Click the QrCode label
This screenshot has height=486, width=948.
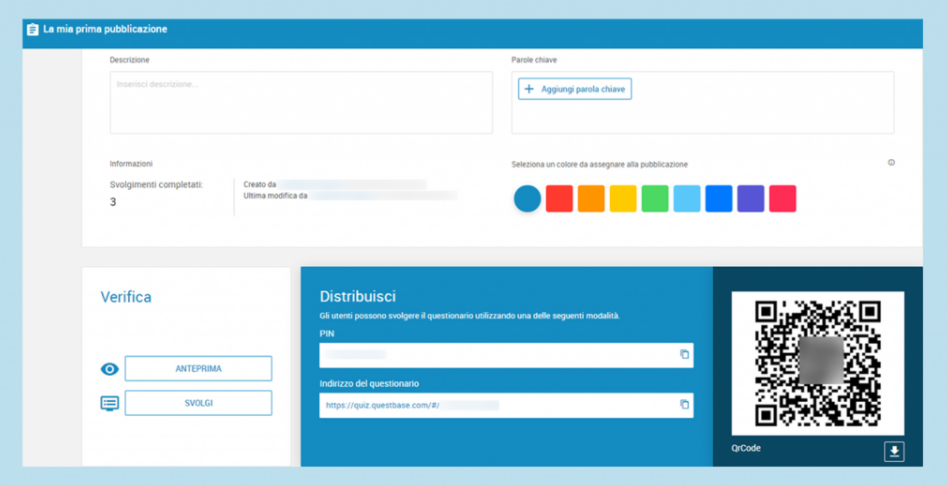click(x=746, y=449)
